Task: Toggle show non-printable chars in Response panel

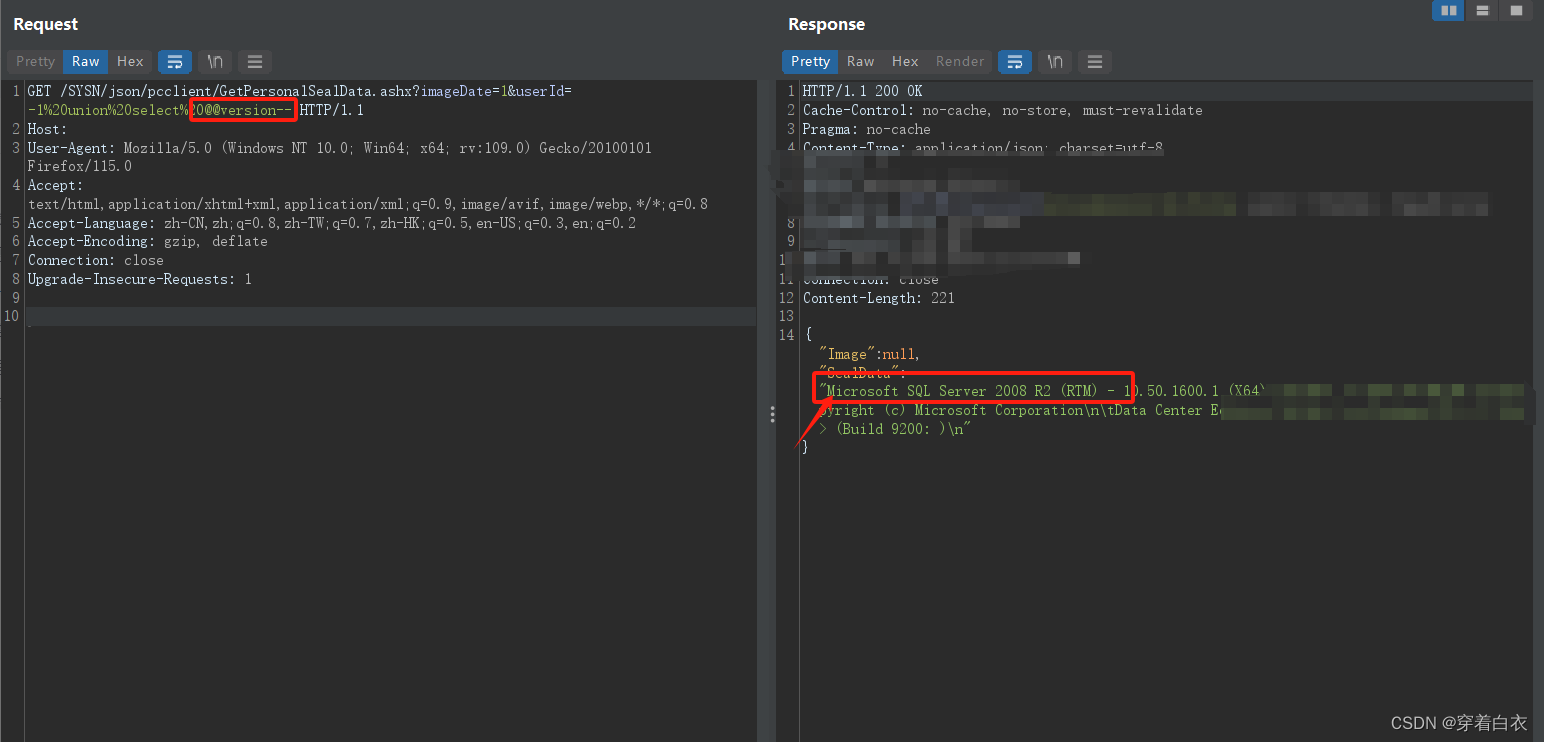Action: click(1055, 61)
